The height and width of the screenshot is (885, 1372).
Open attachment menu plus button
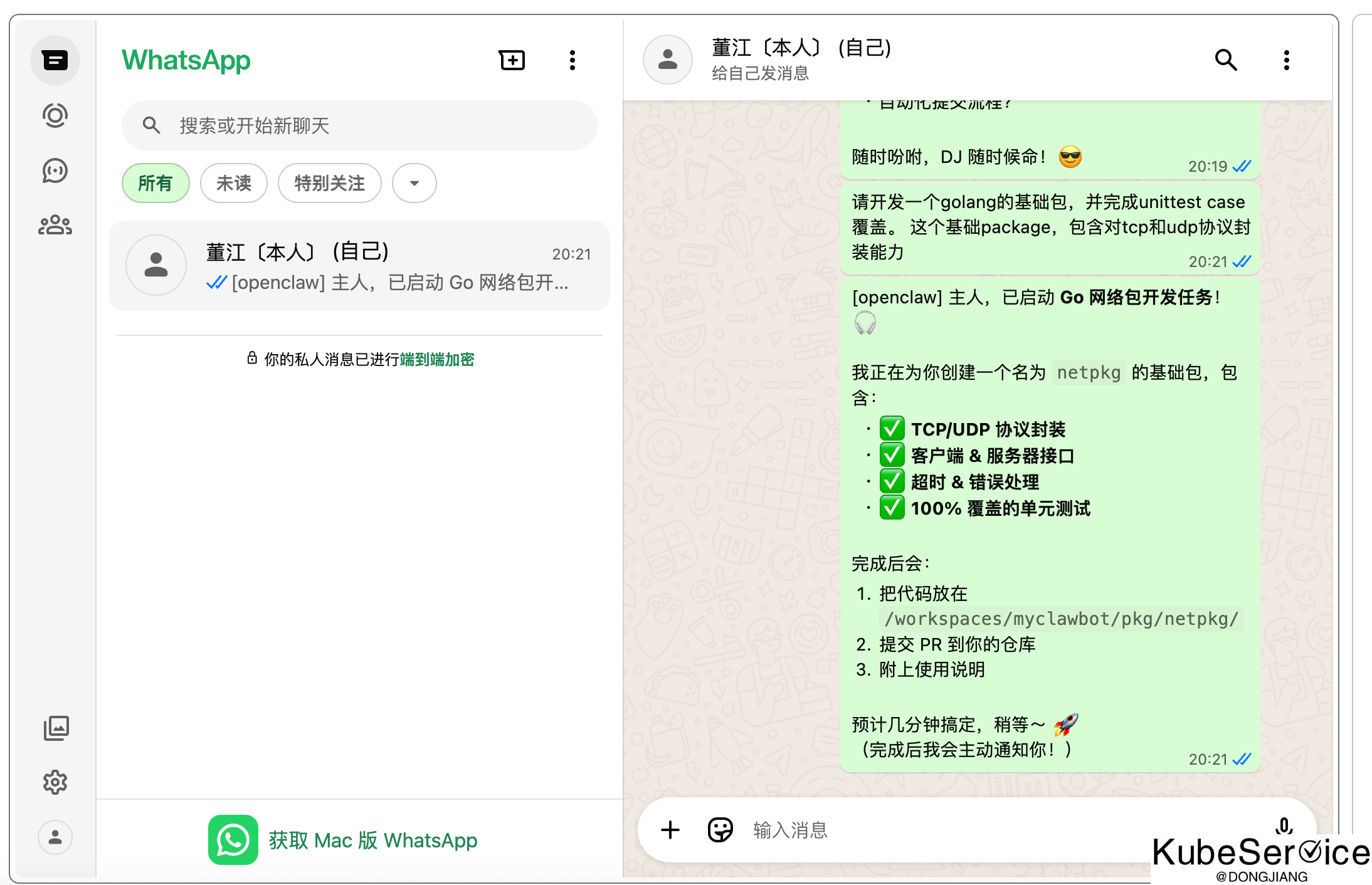[670, 830]
